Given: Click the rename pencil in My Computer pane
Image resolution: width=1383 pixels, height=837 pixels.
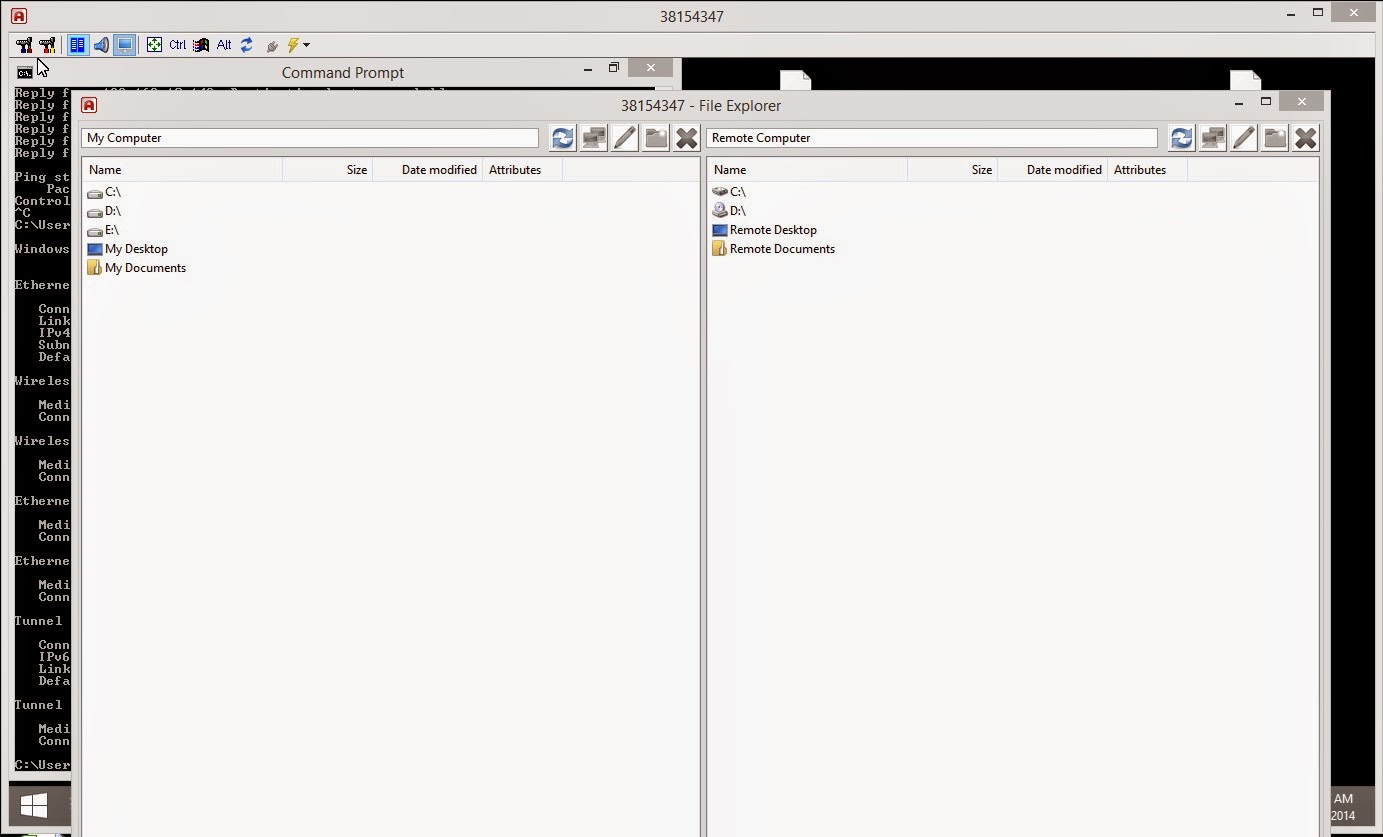Looking at the screenshot, I should [x=625, y=138].
